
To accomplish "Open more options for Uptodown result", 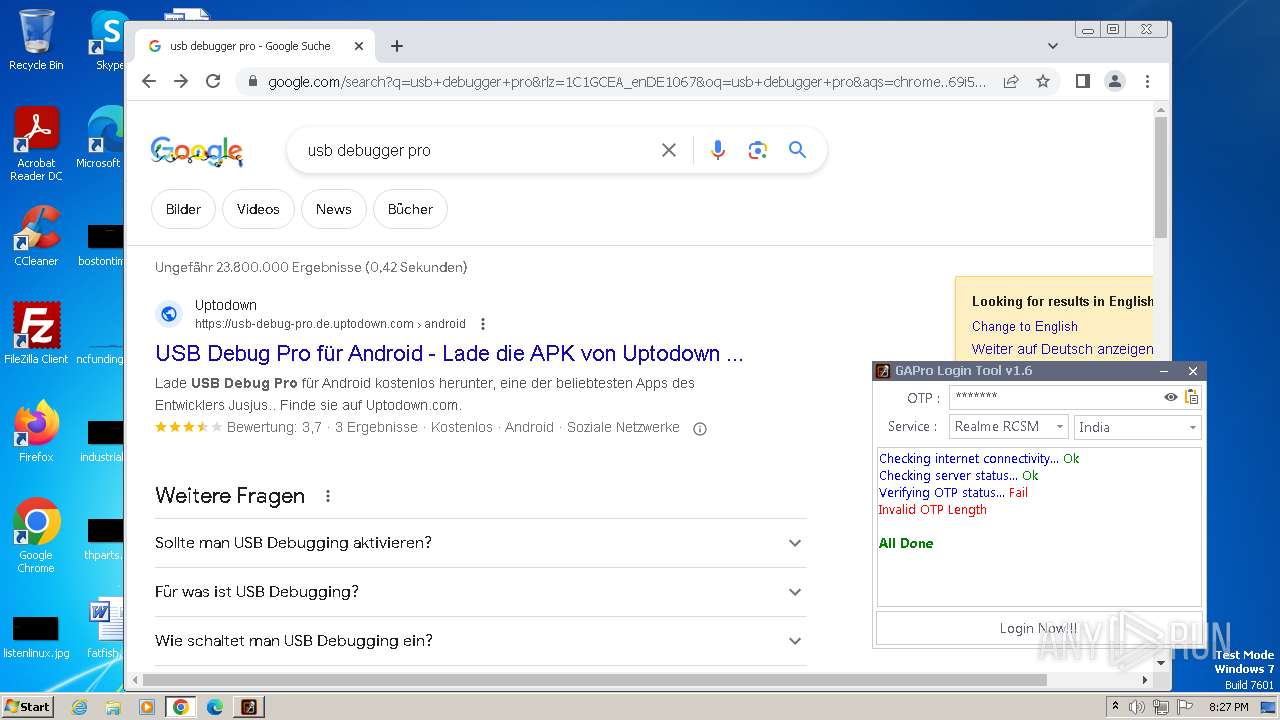I will (x=483, y=324).
